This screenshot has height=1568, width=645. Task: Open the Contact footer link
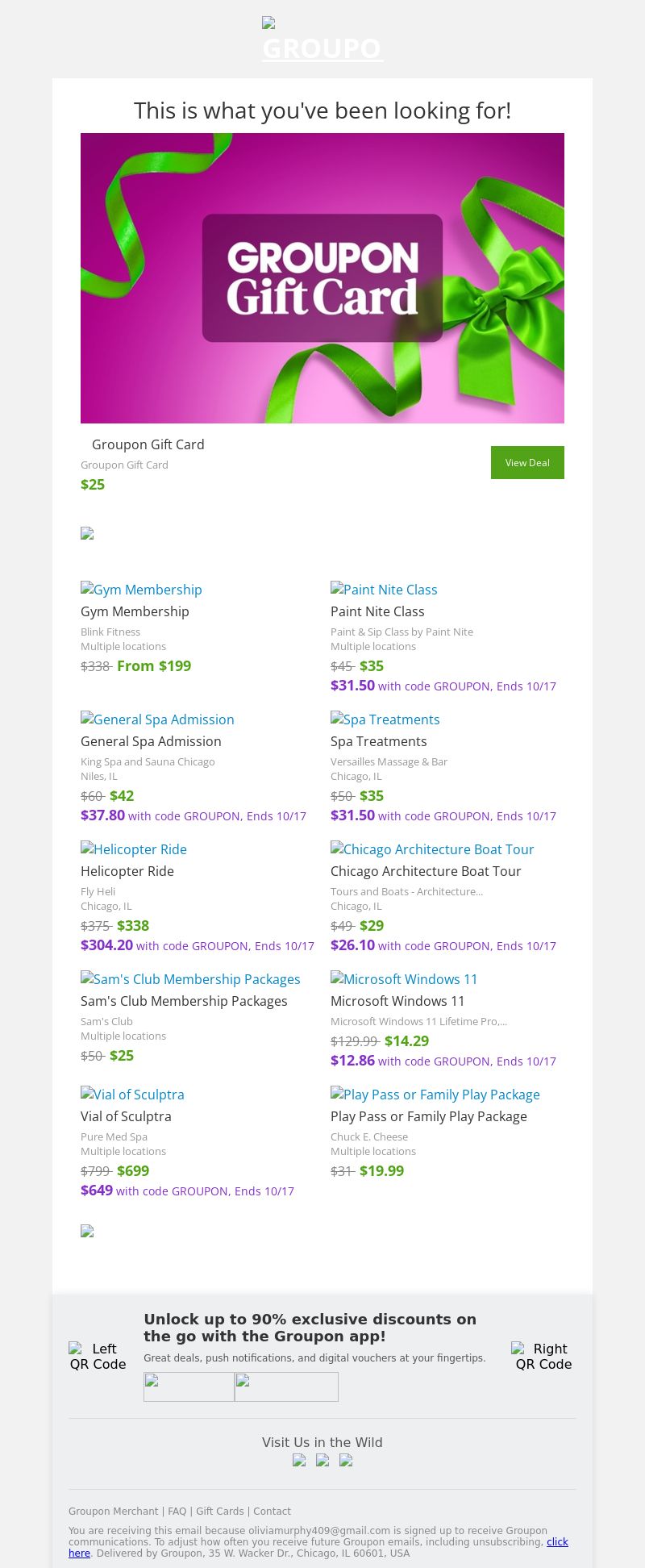[273, 1512]
